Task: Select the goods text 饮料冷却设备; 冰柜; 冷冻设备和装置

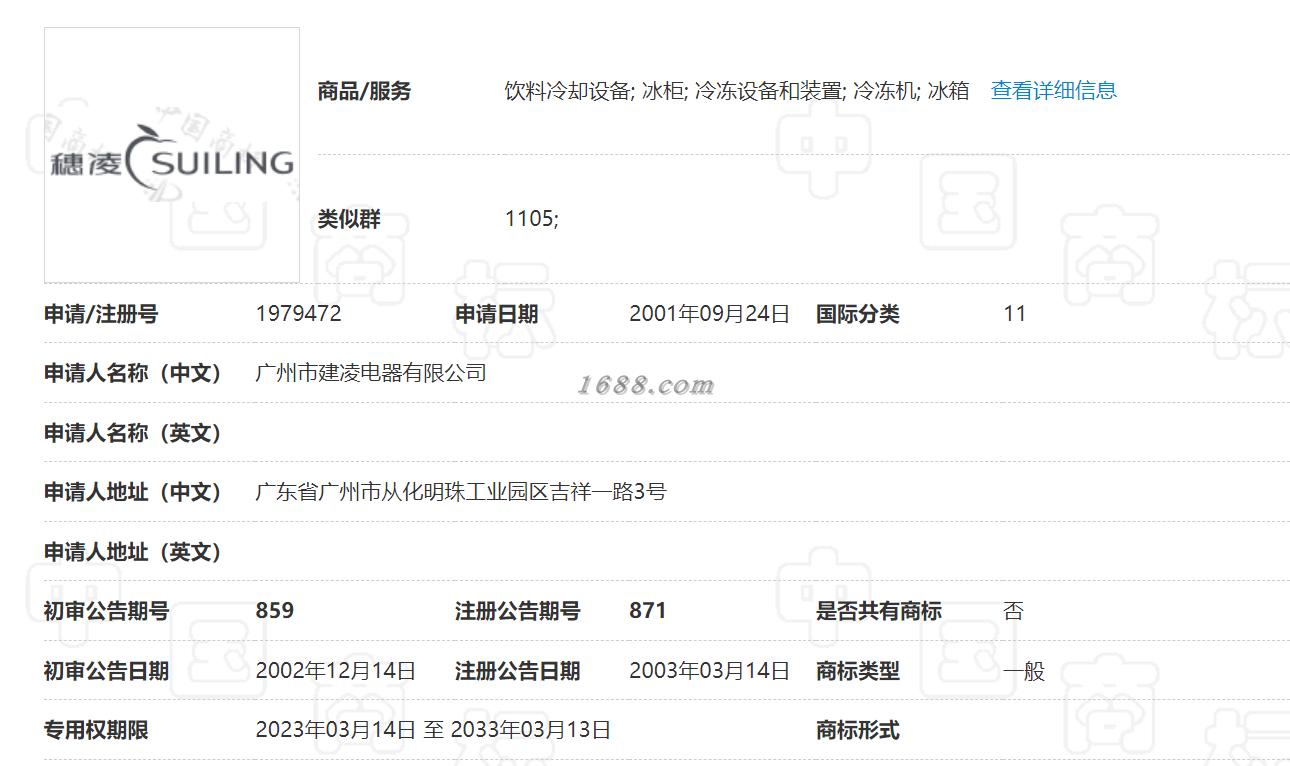Action: 674,91
